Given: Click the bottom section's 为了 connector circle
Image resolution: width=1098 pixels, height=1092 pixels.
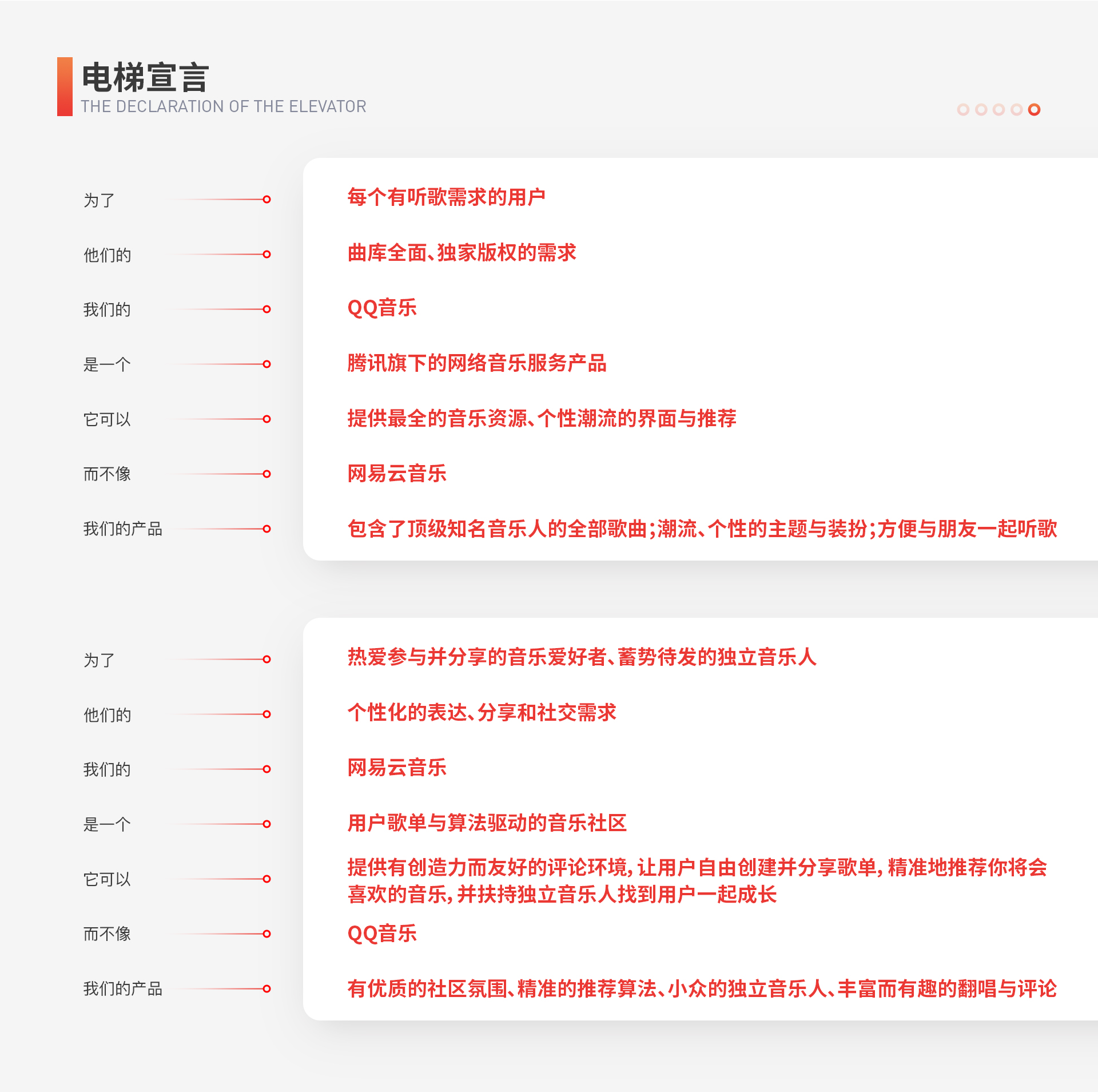Looking at the screenshot, I should (266, 659).
